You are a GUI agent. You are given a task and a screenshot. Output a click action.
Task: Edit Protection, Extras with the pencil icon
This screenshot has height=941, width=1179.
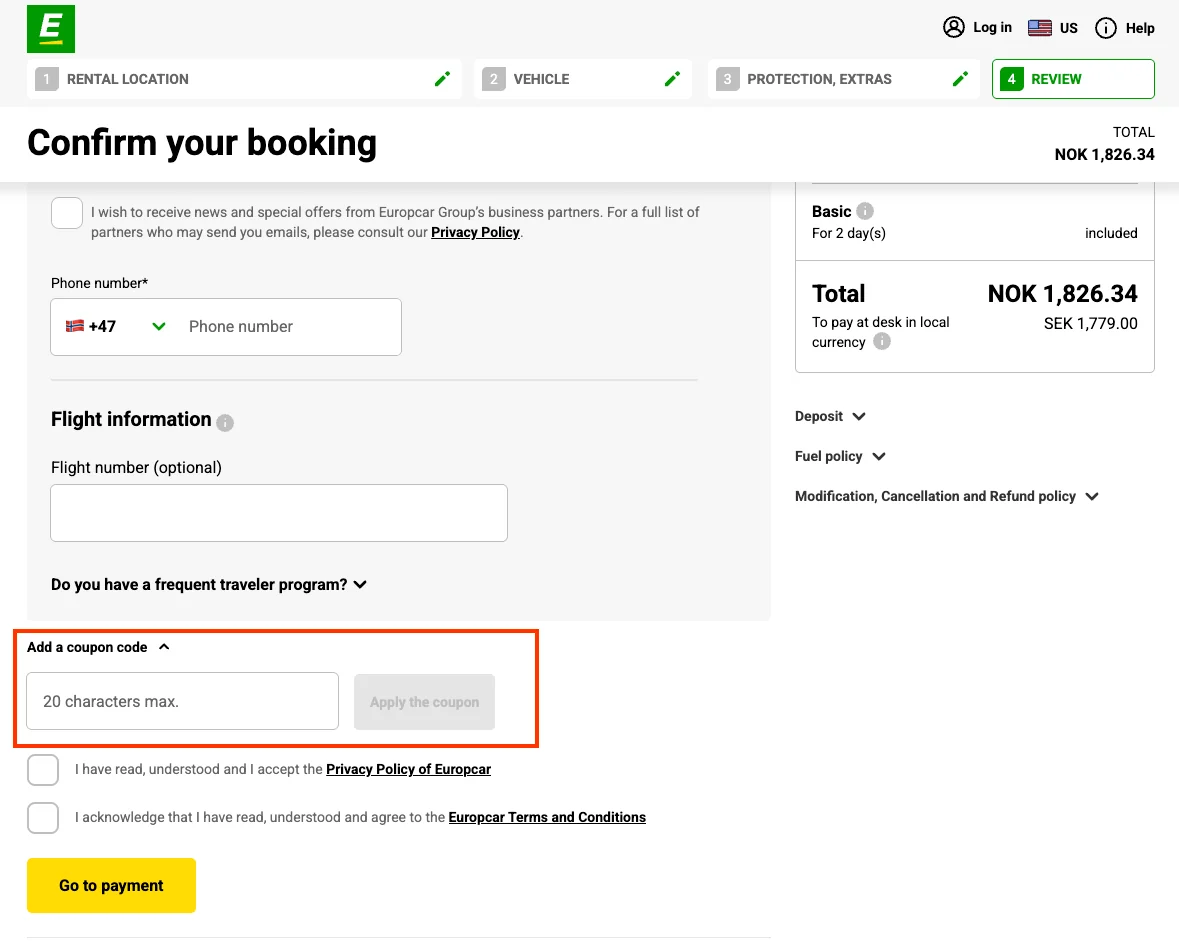click(960, 78)
